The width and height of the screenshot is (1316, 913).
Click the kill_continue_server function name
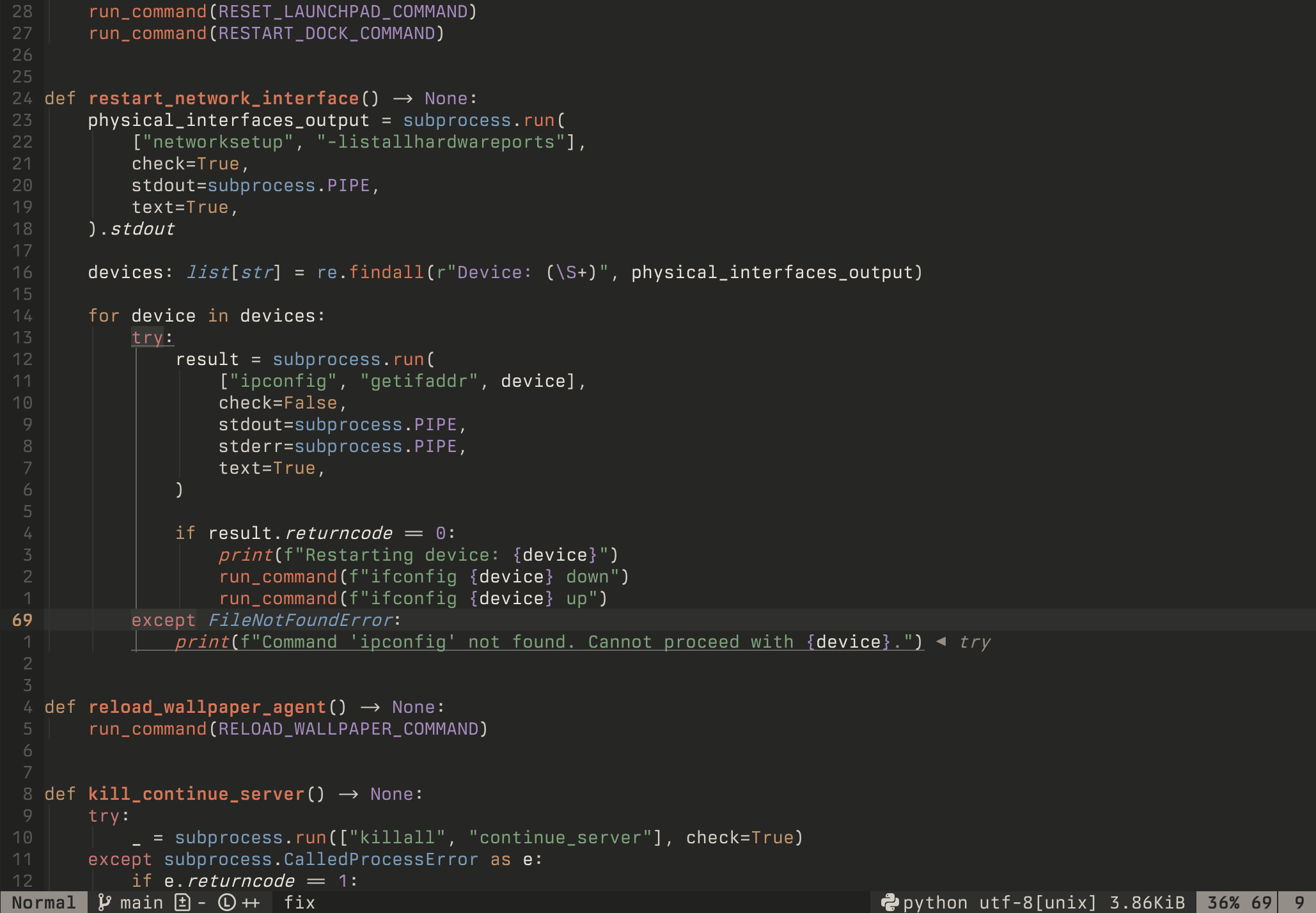click(x=196, y=794)
